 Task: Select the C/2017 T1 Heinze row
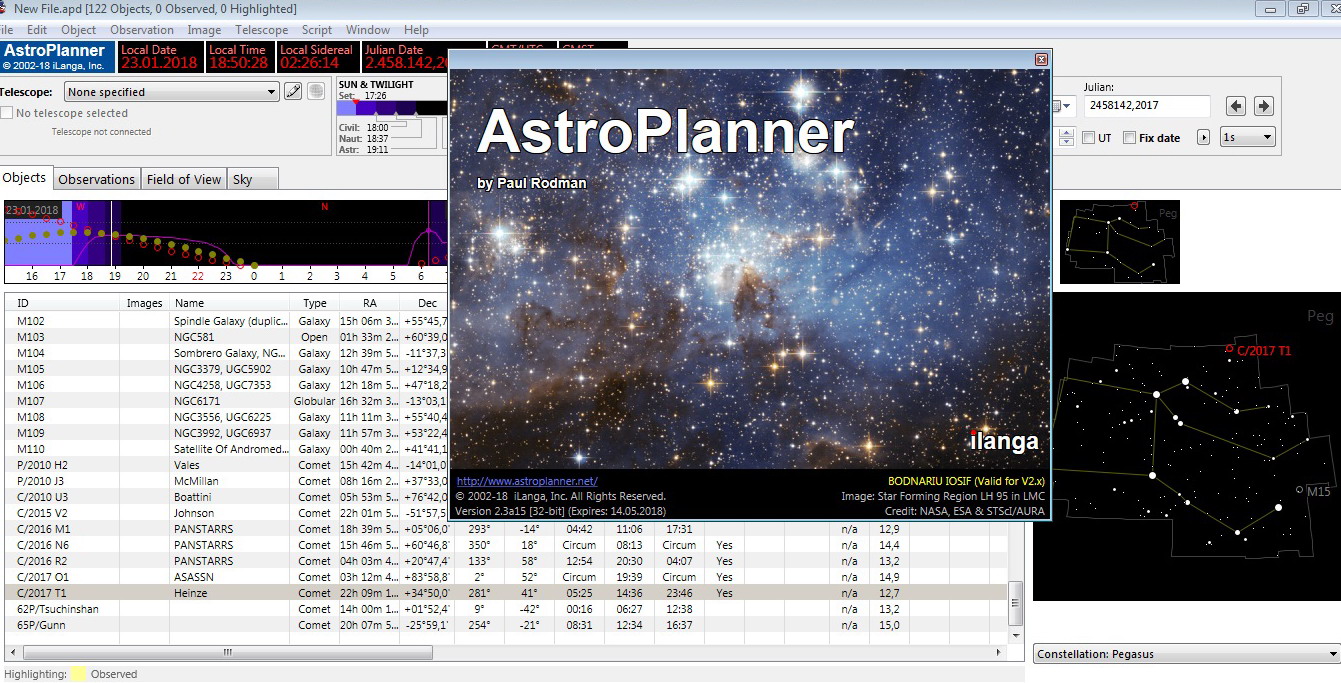click(506, 593)
